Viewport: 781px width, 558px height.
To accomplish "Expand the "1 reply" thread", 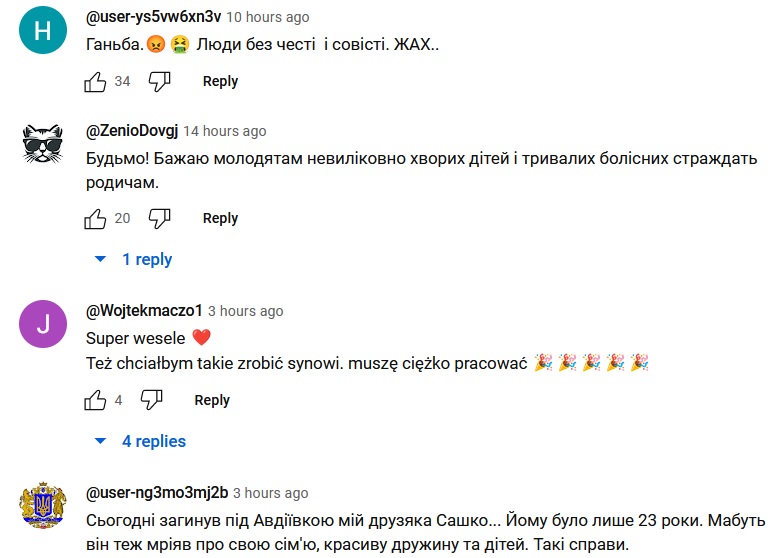I will (x=134, y=260).
